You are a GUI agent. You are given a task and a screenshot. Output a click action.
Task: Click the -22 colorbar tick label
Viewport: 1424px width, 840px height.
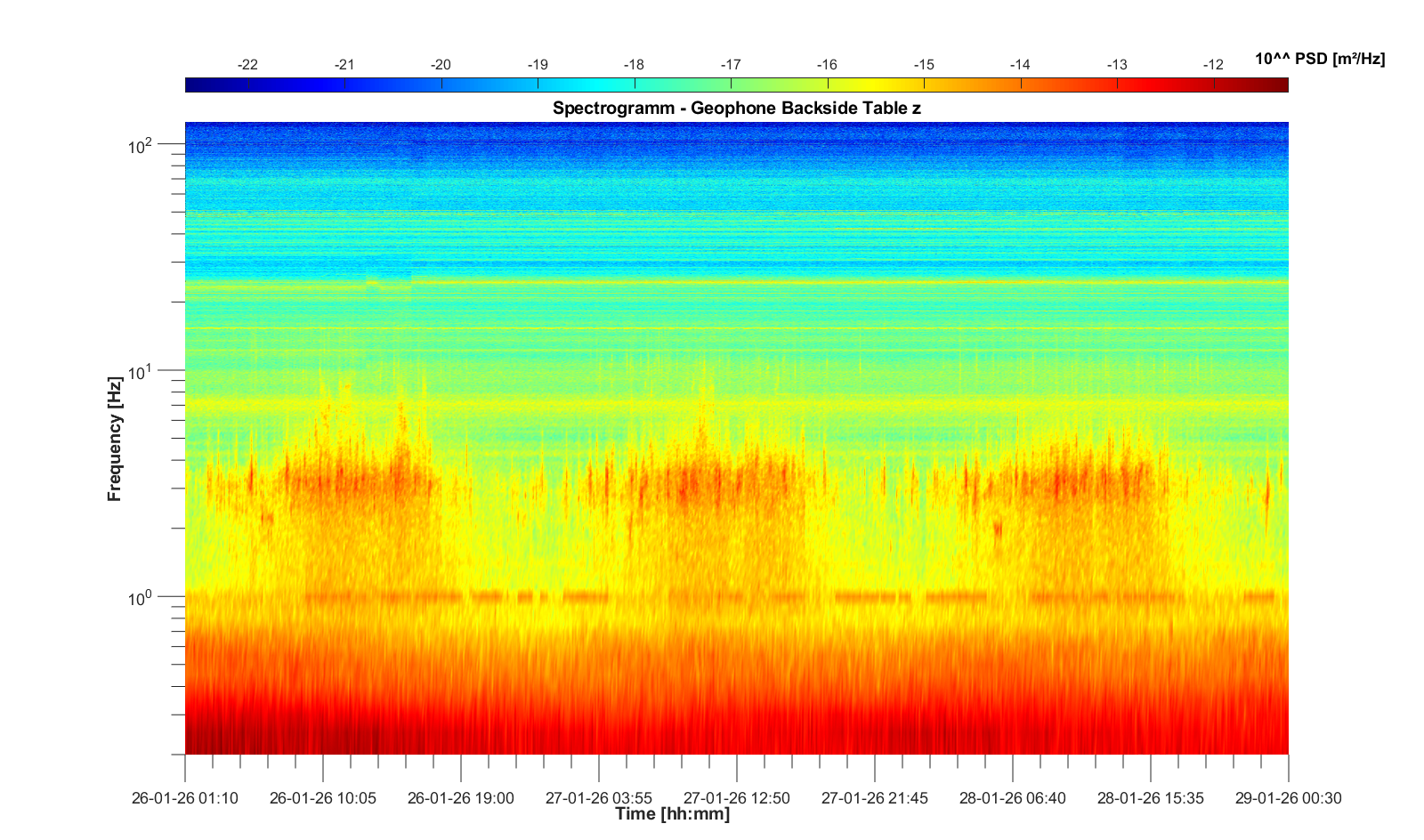point(247,65)
